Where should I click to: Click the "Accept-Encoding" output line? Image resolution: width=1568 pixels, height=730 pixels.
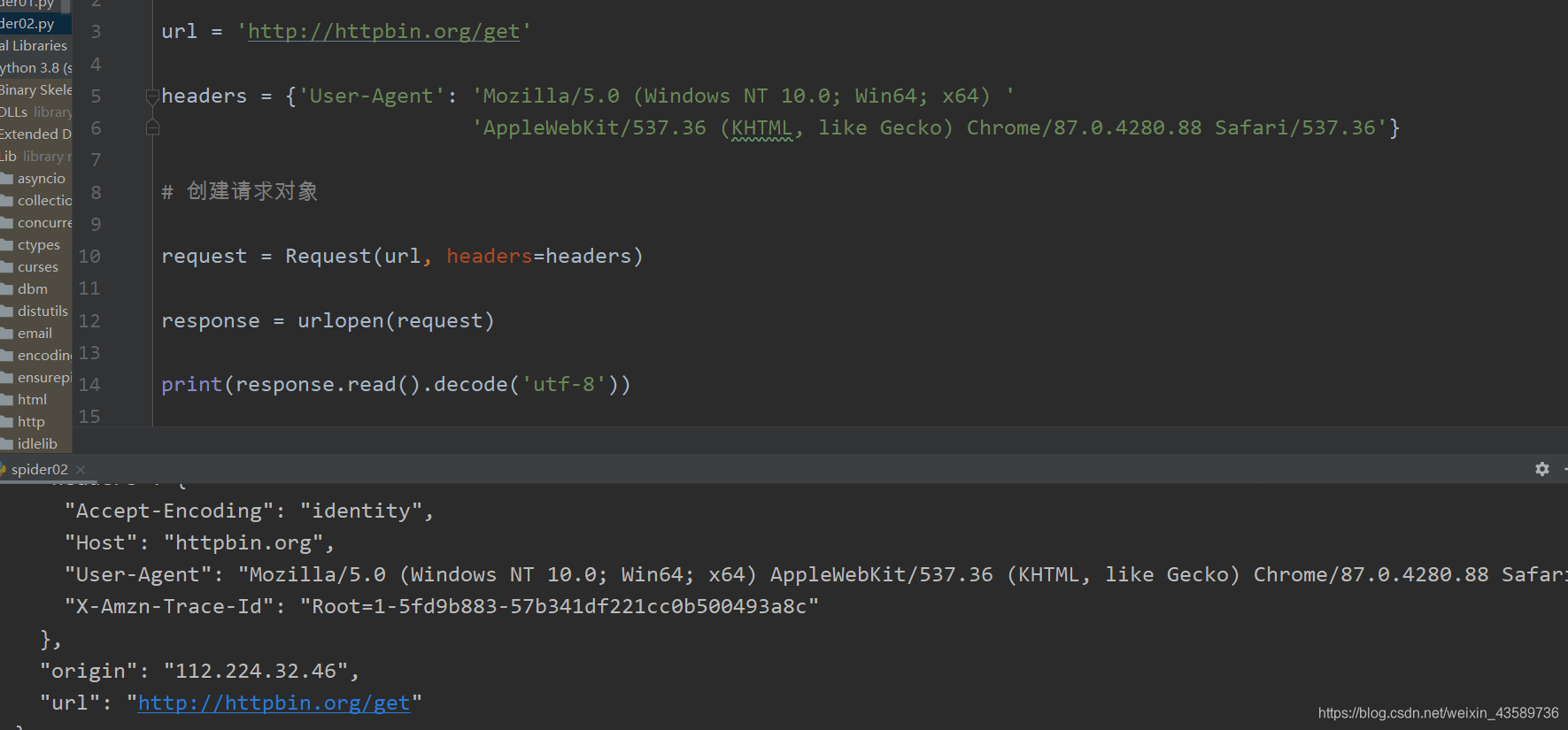[249, 511]
